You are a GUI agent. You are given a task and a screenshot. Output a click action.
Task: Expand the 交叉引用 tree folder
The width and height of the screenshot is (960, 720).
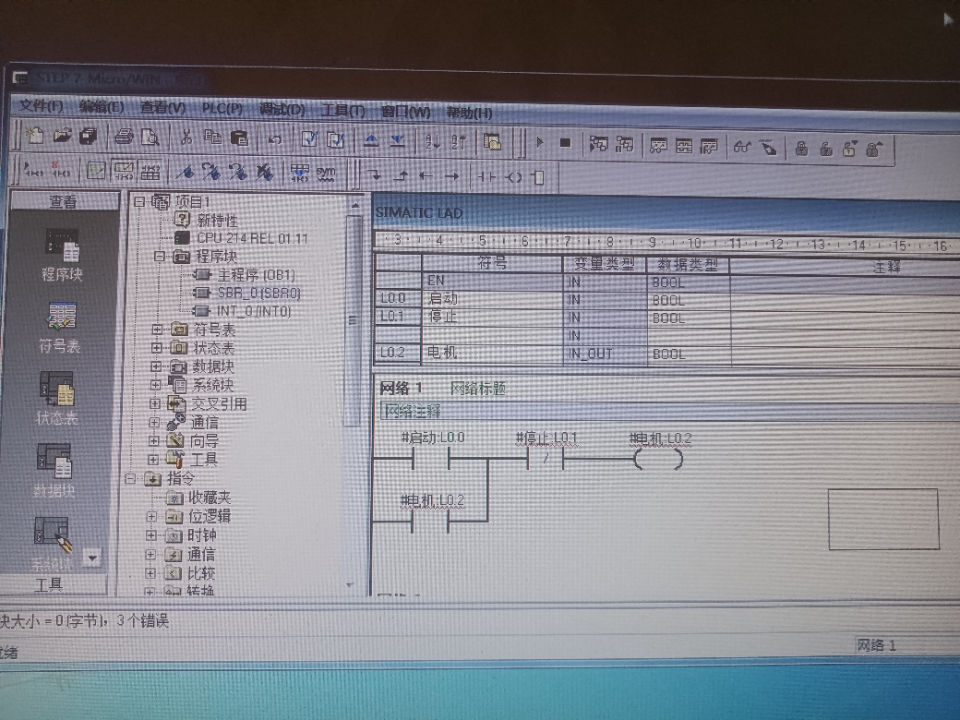point(155,404)
